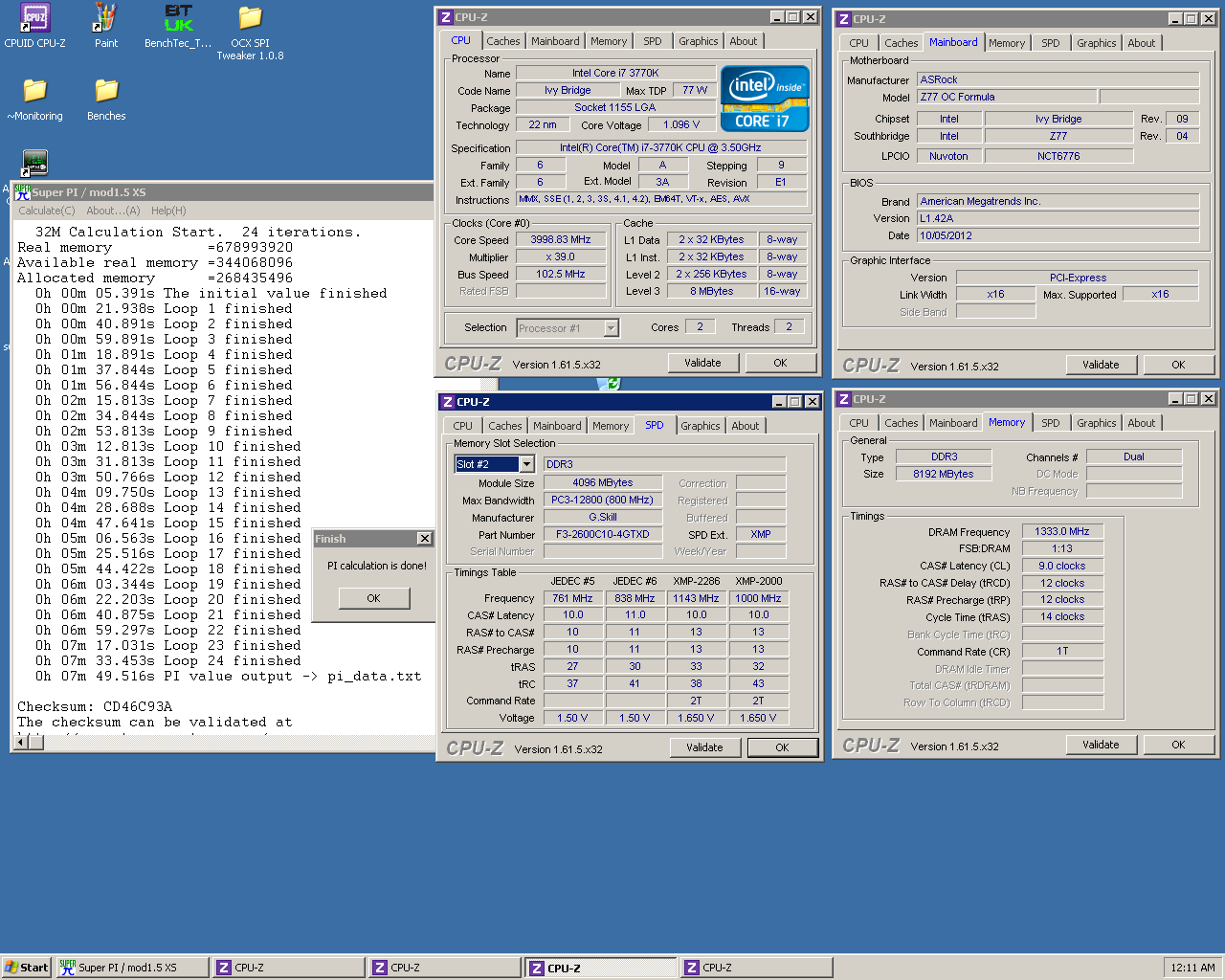Screen dimensions: 1225x980
Task: Open Graphics tab in the SPD window
Action: pyautogui.click(x=701, y=426)
